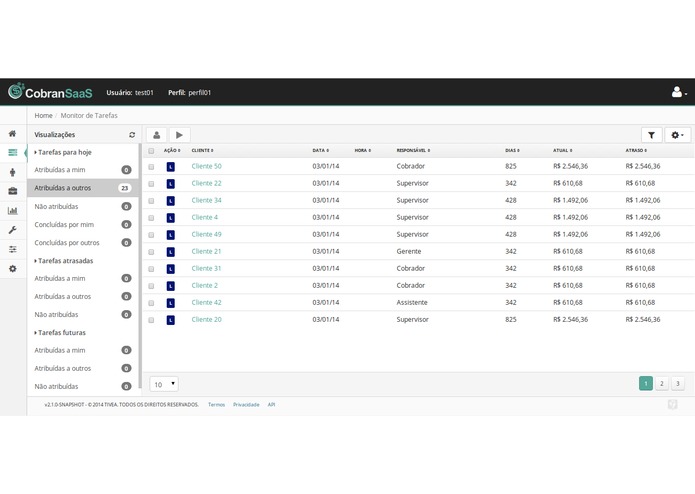Viewport: 695px width, 494px height.
Task: Check the row checkbox for Cliente 42
Action: (x=151, y=303)
